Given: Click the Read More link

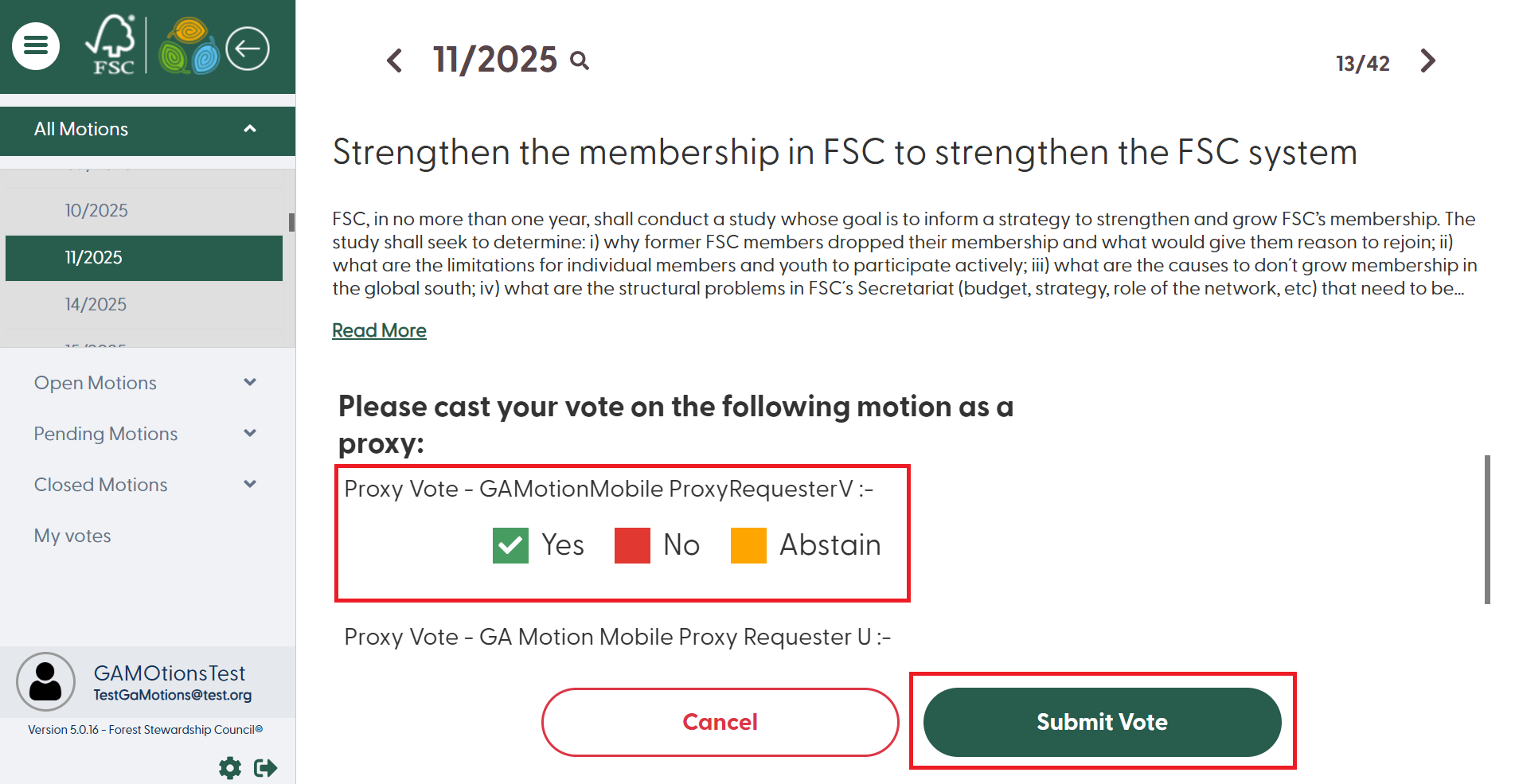Looking at the screenshot, I should [x=379, y=330].
